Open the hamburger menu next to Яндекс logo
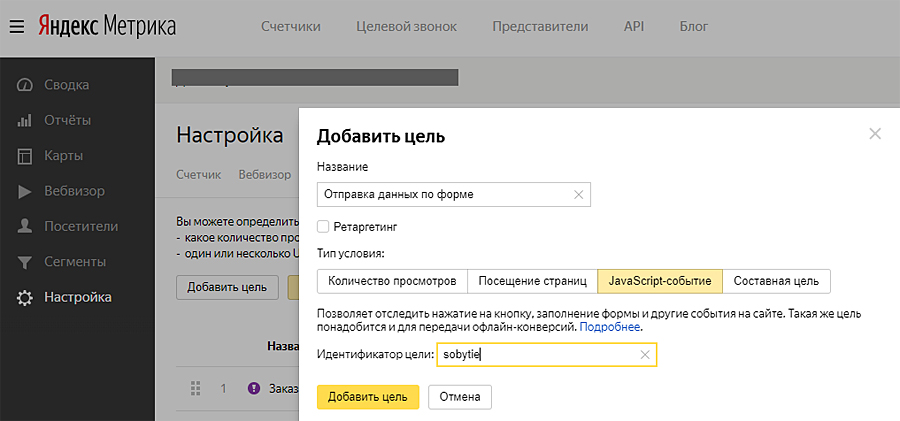 (x=17, y=26)
